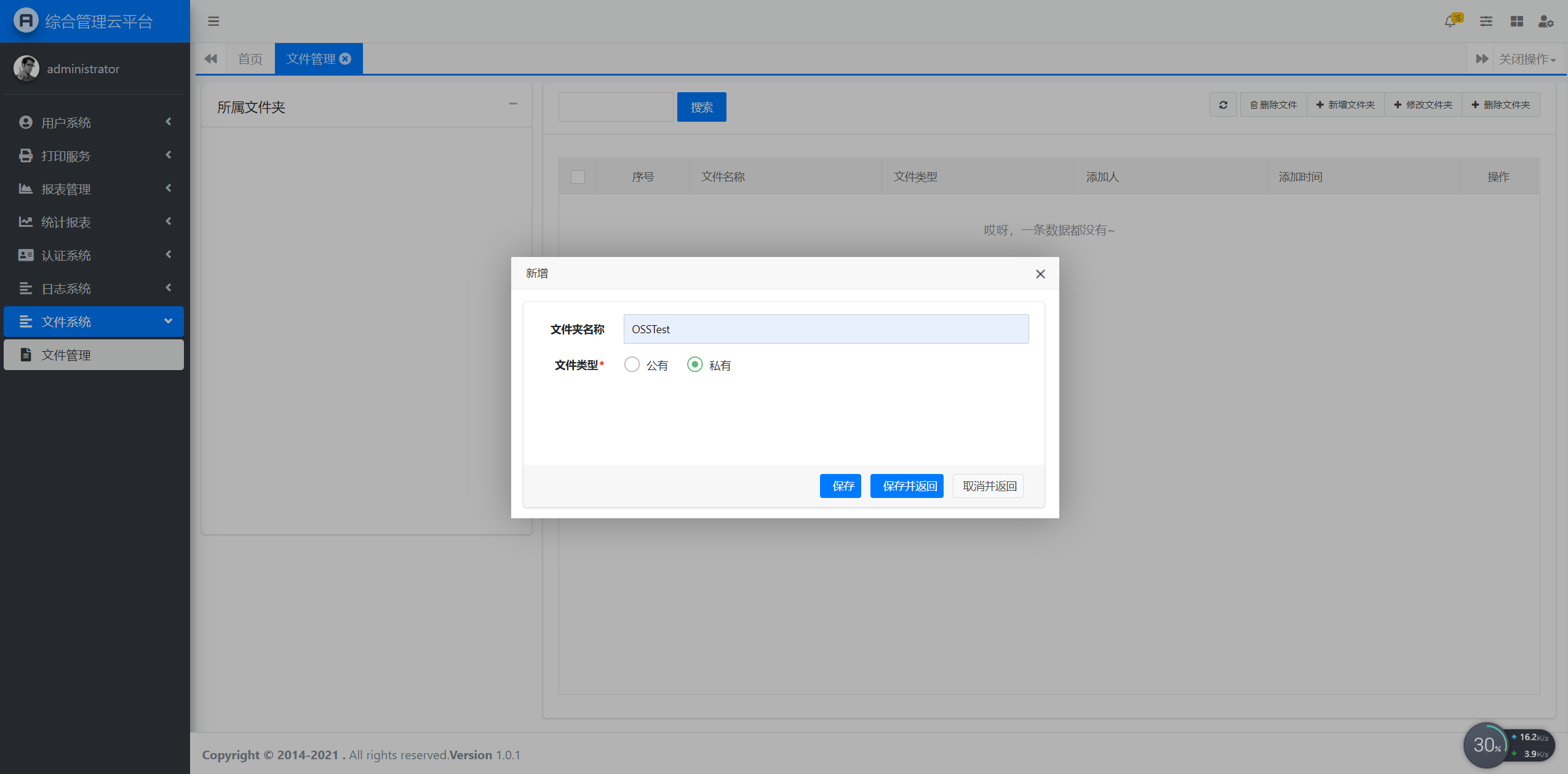Image resolution: width=1568 pixels, height=774 pixels.
Task: Expand the 用户系统 menu chevron
Action: coord(169,122)
